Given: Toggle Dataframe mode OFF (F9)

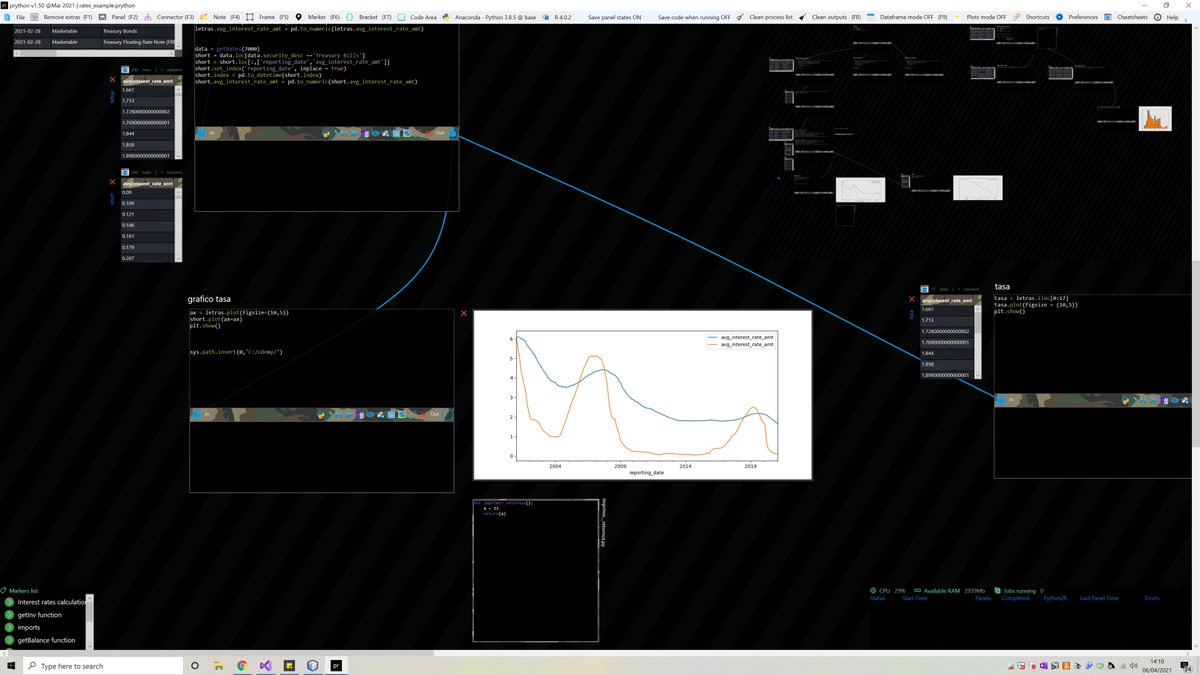Looking at the screenshot, I should click(x=907, y=17).
